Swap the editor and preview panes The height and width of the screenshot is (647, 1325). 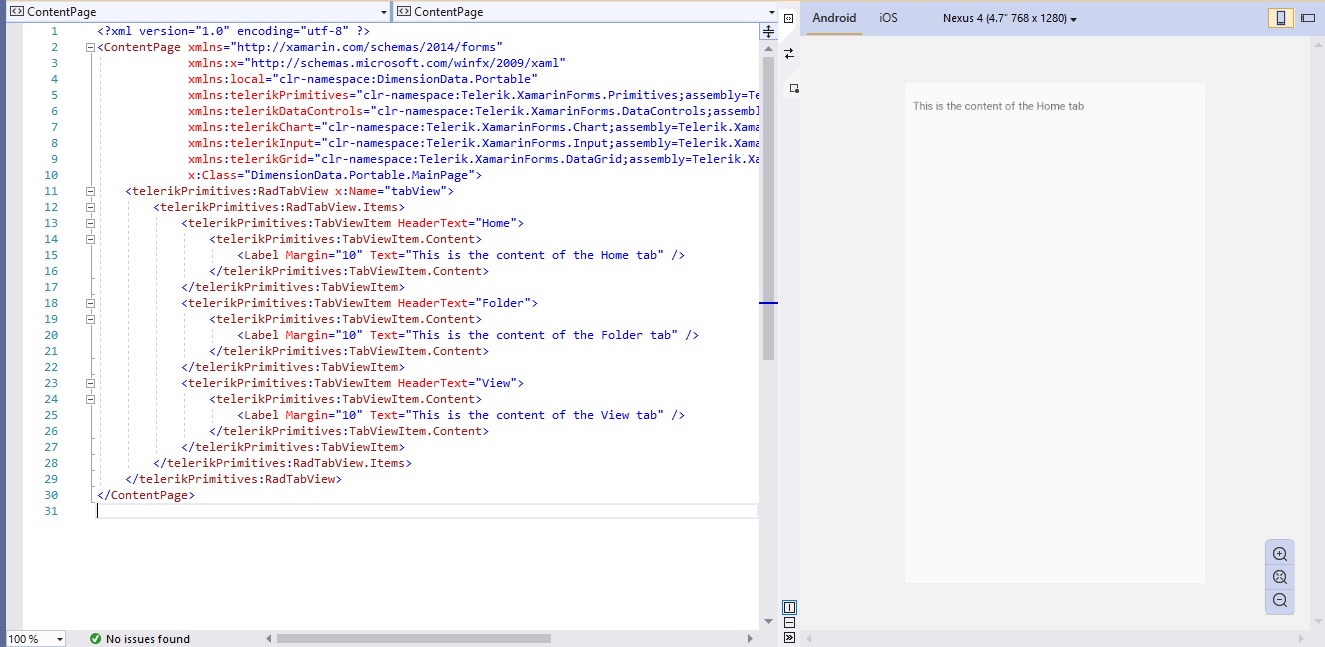pyautogui.click(x=789, y=53)
